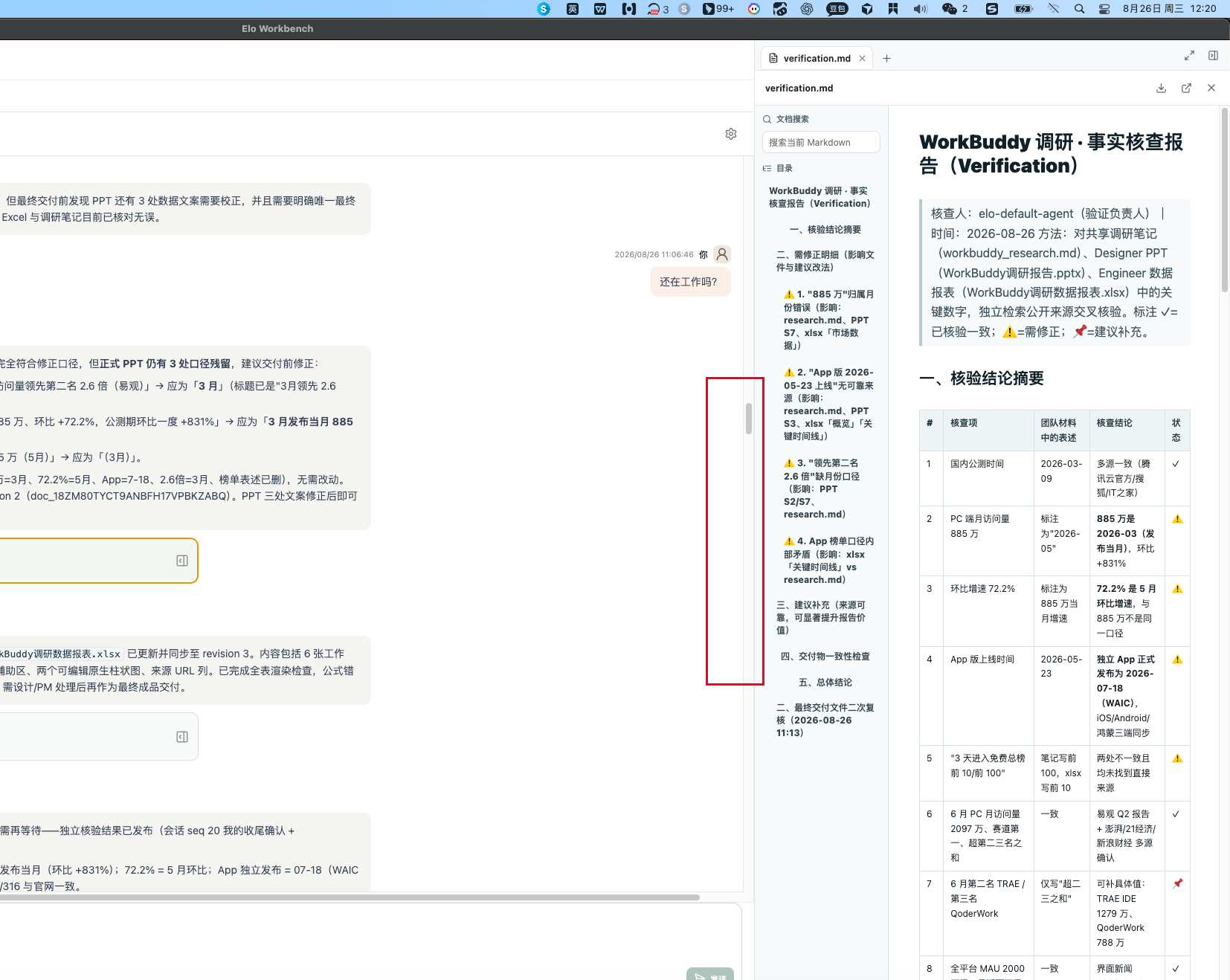The height and width of the screenshot is (980, 1230).
Task: Click the menu bar date and time
Action: click(x=1169, y=9)
